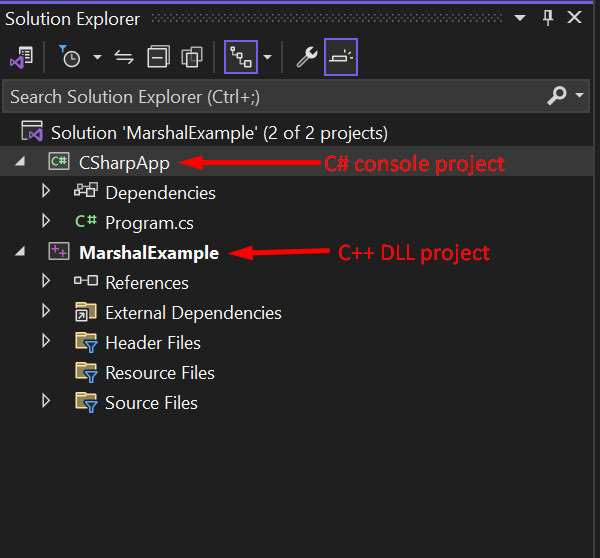The image size is (600, 558).
Task: Click Sync with Active Document arrows icon
Action: click(x=124, y=57)
